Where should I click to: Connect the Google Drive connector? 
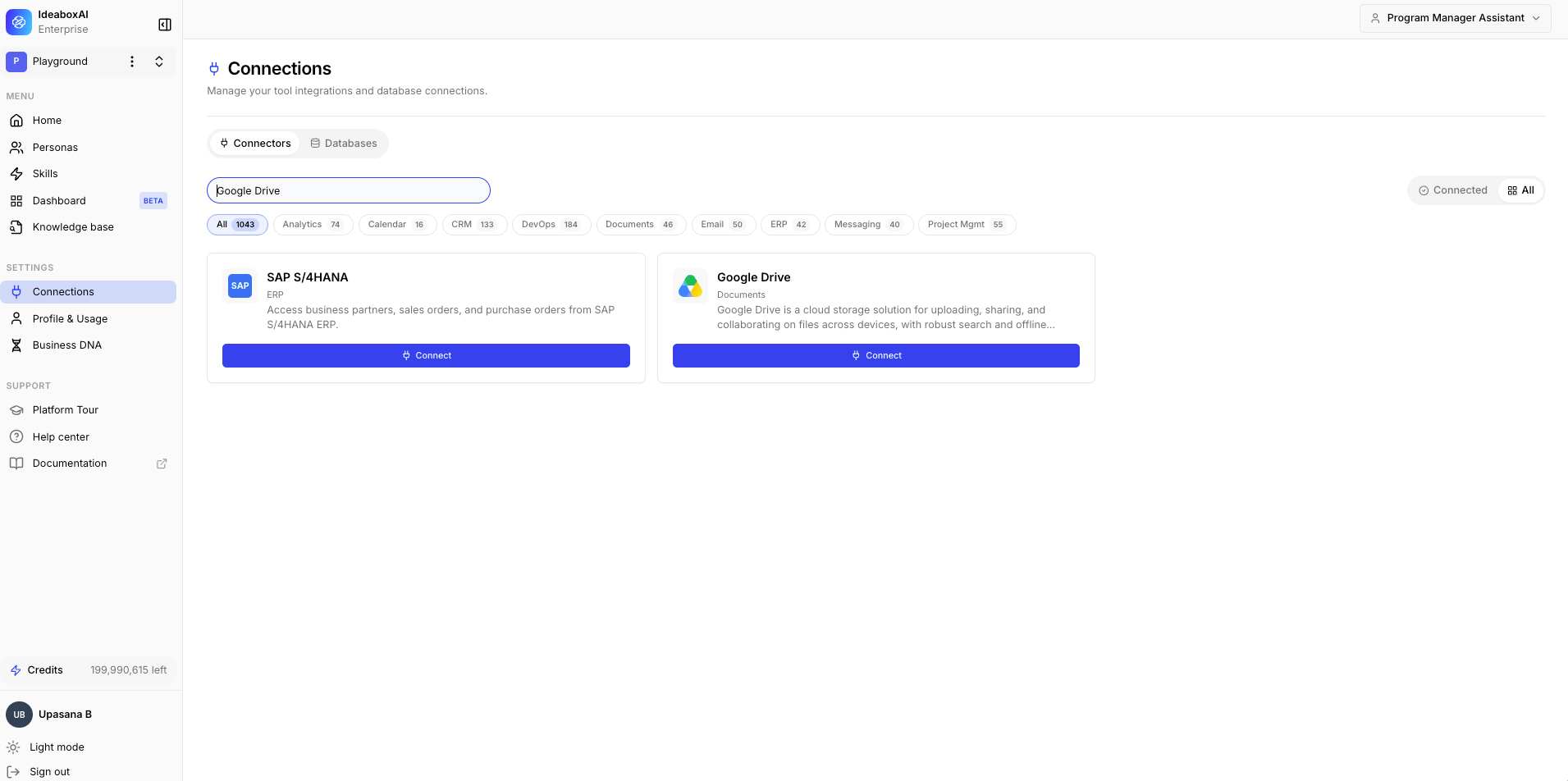[x=876, y=356]
